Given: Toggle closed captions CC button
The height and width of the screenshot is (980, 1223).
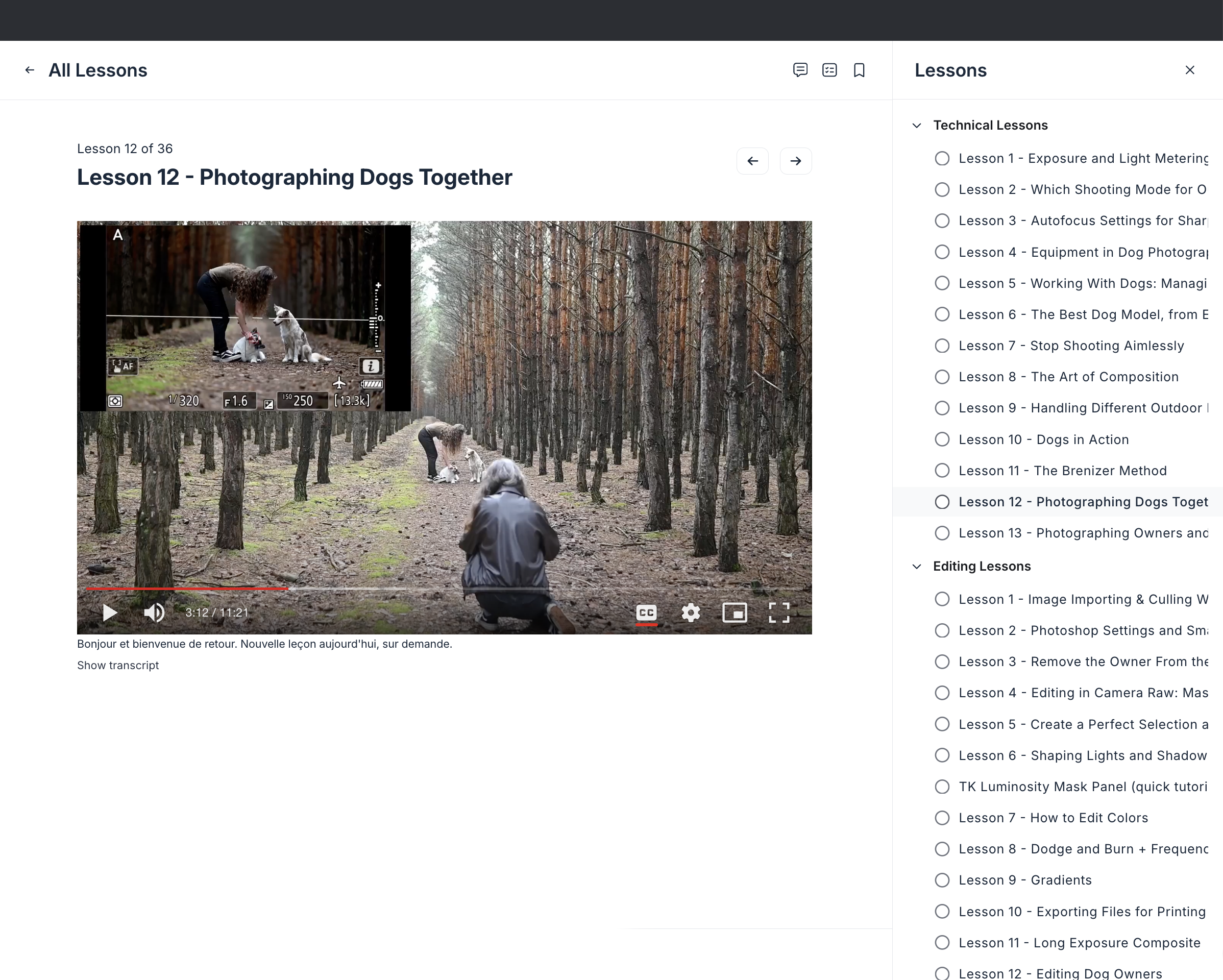Looking at the screenshot, I should point(646,612).
